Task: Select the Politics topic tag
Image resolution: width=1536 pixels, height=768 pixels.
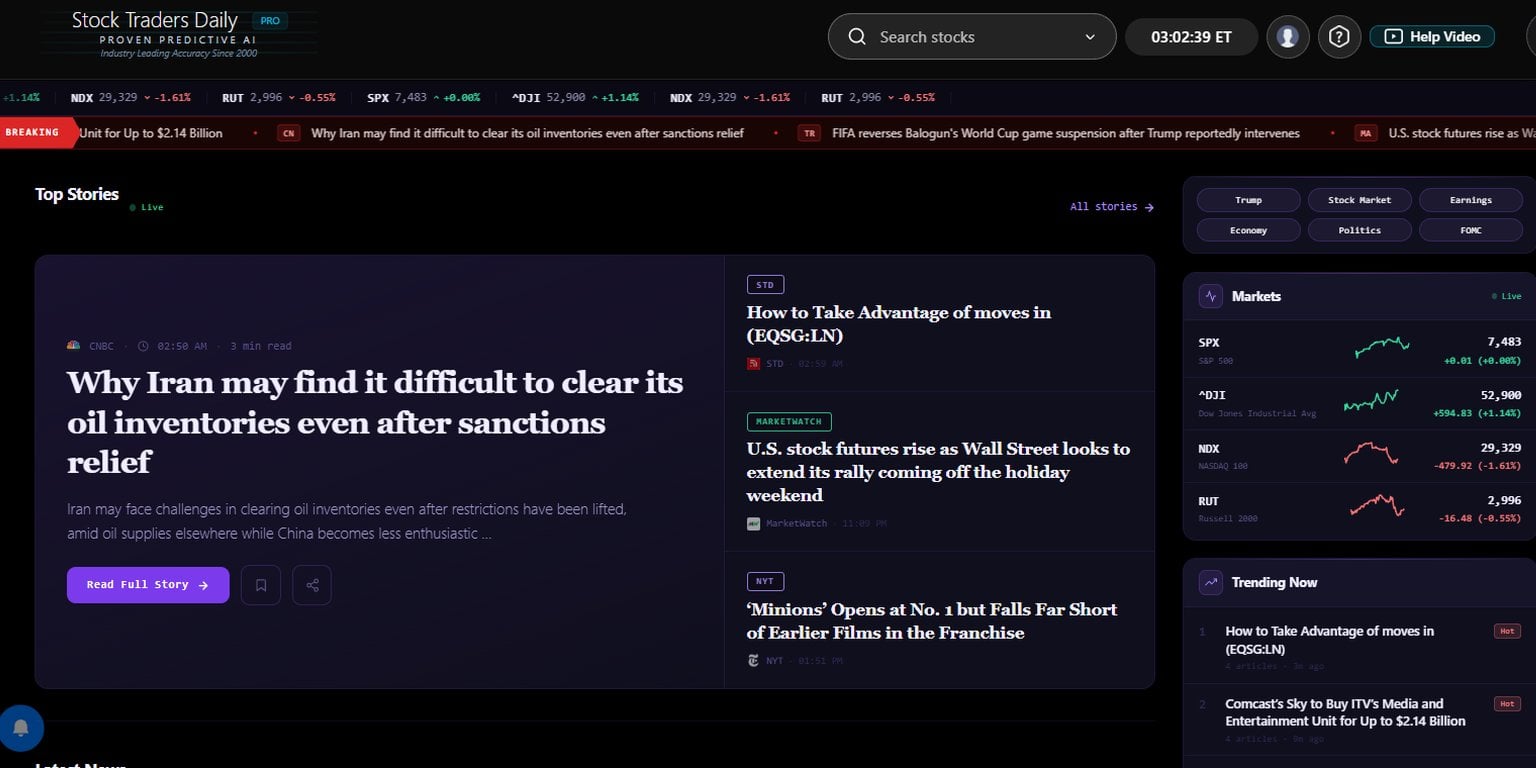Action: click(x=1359, y=230)
